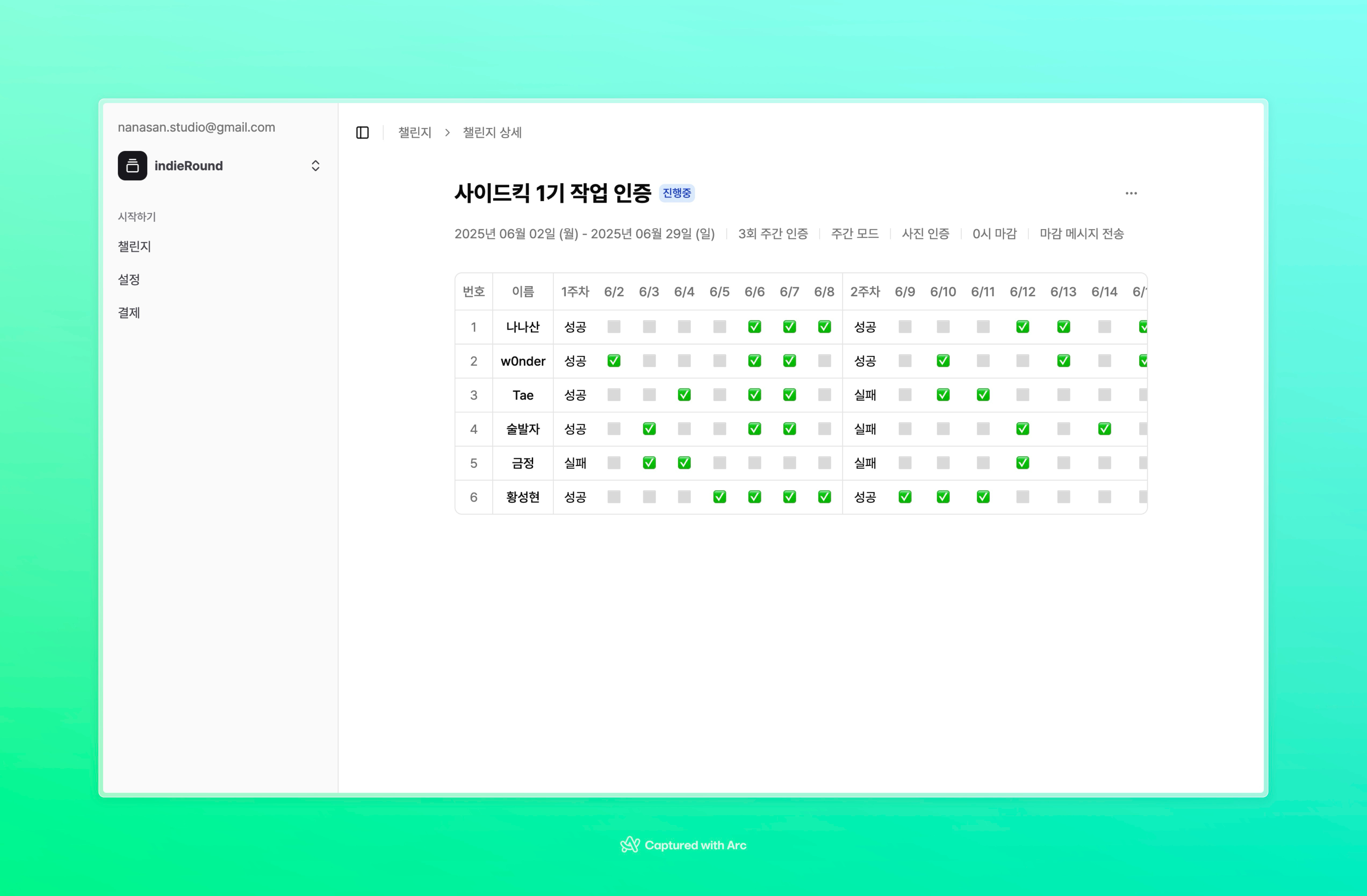Click 나나산's green check on 6/6
Screen dimensions: 1367x896
[x=754, y=327]
